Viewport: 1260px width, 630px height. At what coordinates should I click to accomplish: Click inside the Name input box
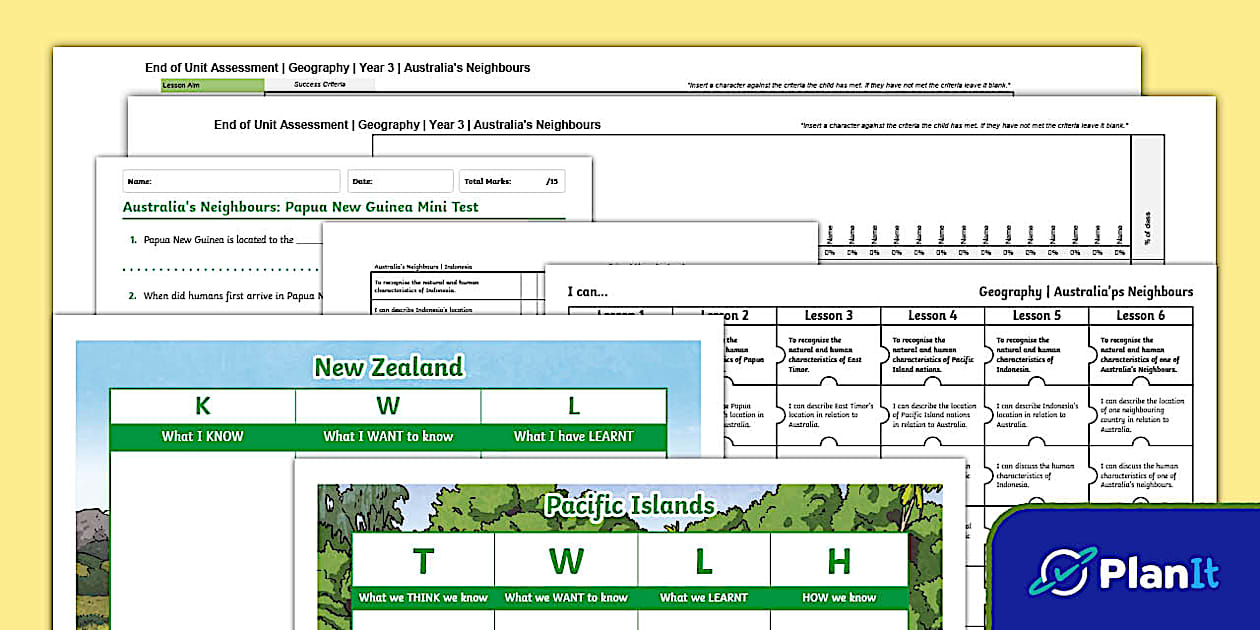(230, 181)
